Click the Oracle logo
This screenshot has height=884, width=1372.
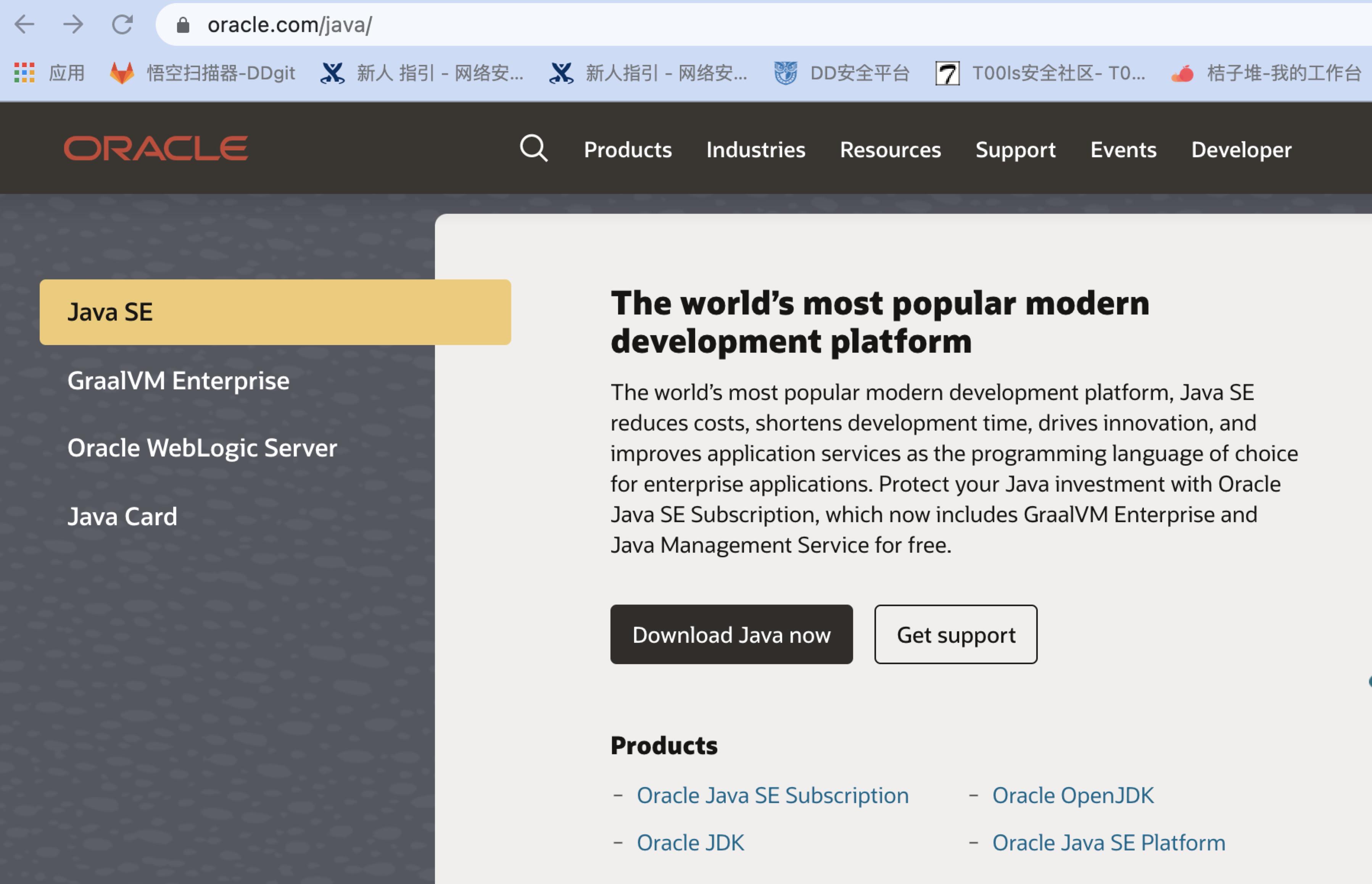(156, 148)
